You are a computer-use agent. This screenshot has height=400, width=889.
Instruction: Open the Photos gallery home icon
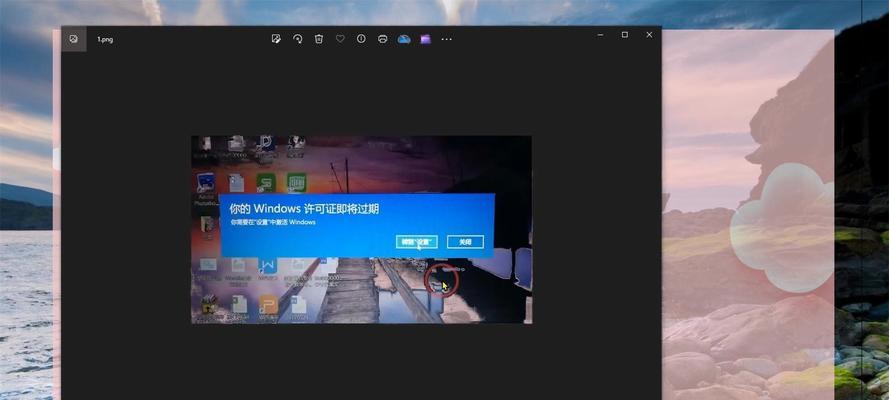(73, 39)
